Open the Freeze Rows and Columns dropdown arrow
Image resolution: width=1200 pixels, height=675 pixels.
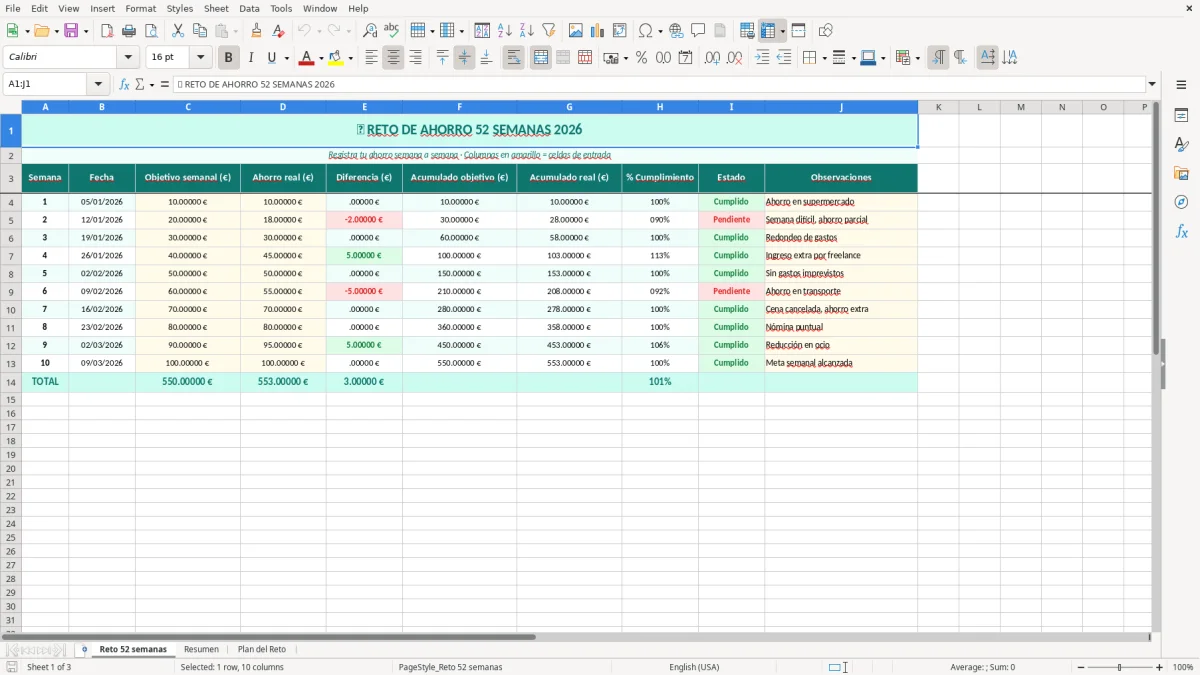782,31
